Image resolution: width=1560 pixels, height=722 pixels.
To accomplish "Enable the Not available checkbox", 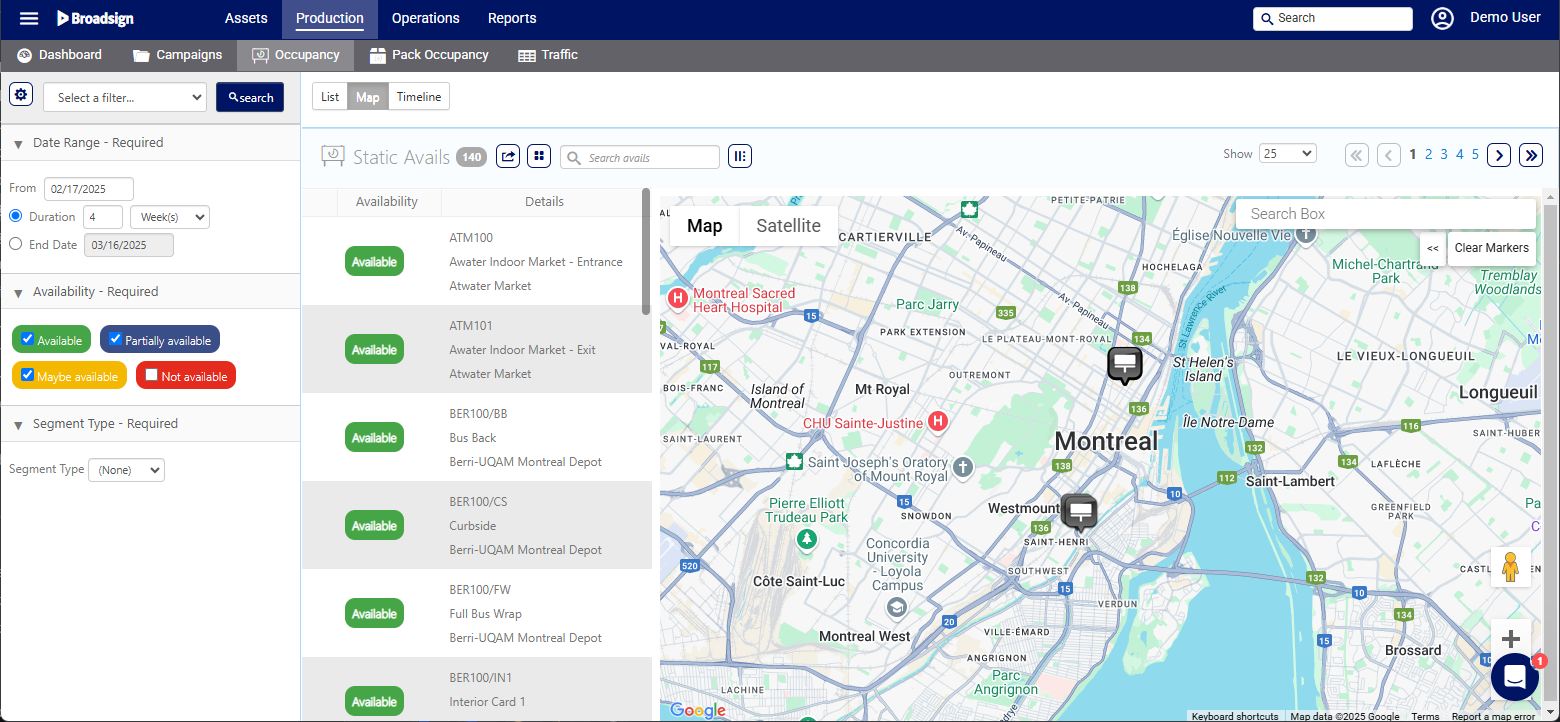I will [x=152, y=375].
